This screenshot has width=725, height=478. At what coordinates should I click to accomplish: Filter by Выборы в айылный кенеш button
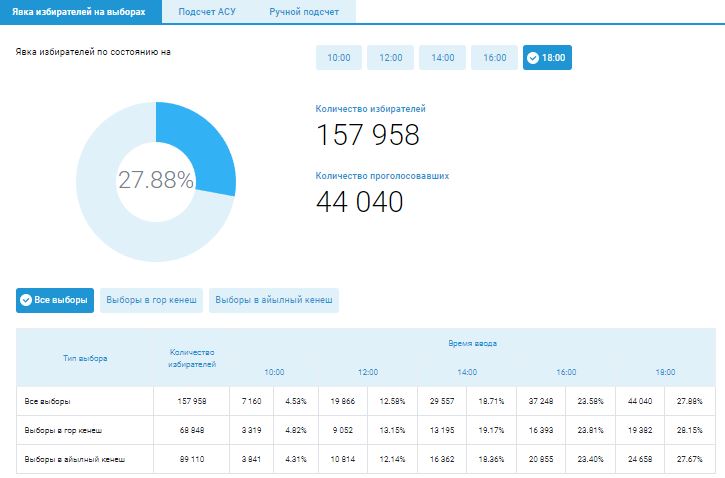[x=274, y=300]
